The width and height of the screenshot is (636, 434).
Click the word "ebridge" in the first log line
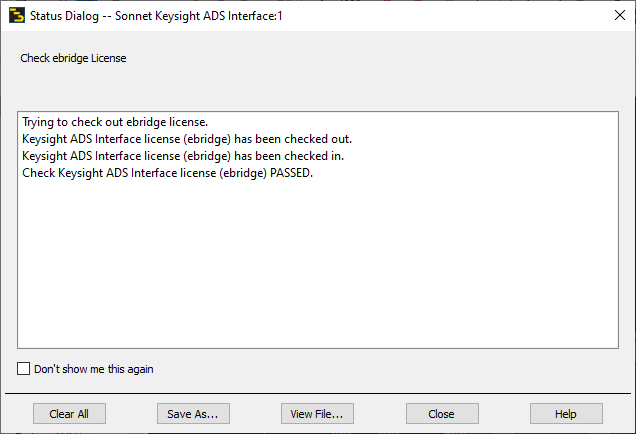(x=146, y=122)
